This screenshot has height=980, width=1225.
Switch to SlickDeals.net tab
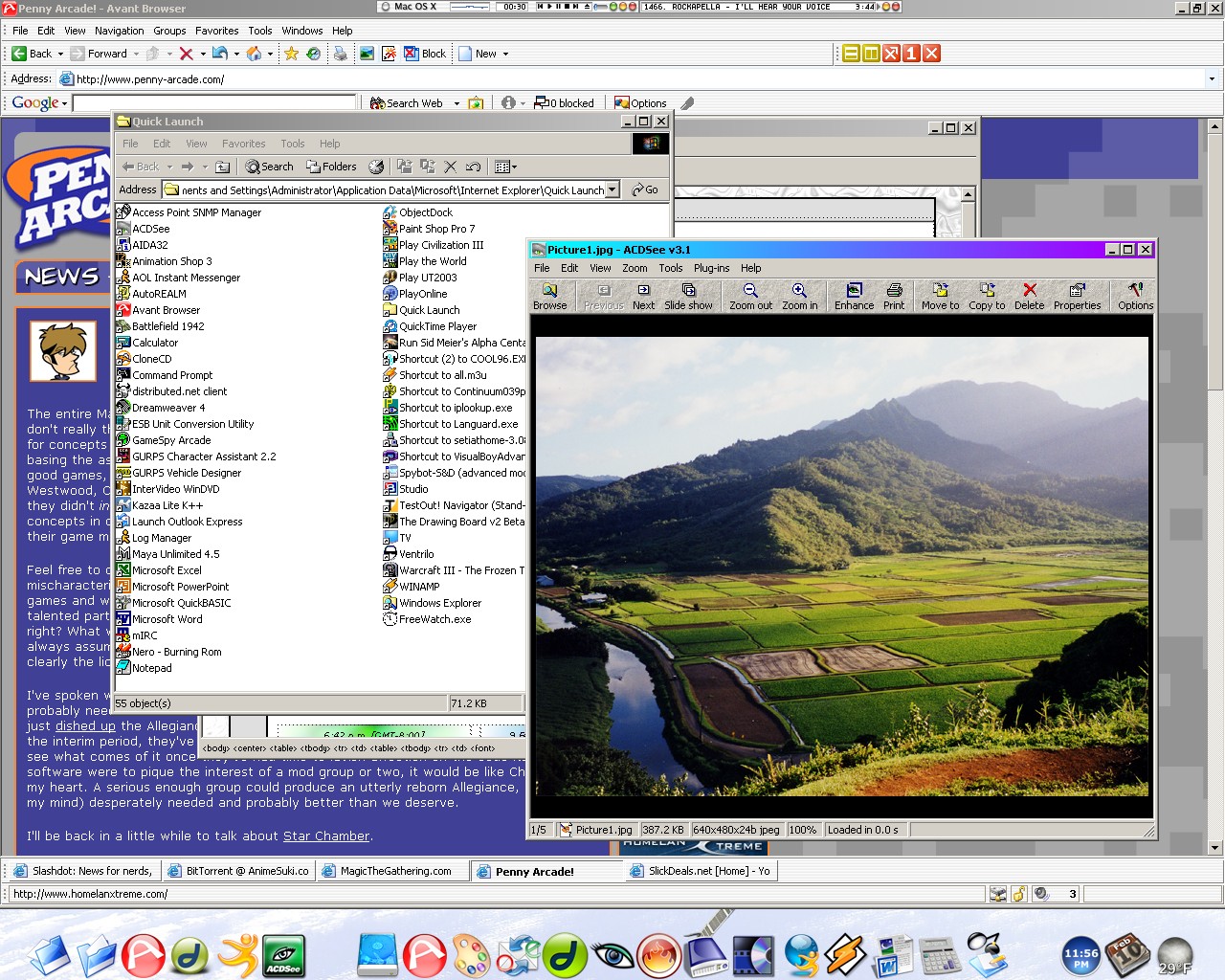[701, 871]
